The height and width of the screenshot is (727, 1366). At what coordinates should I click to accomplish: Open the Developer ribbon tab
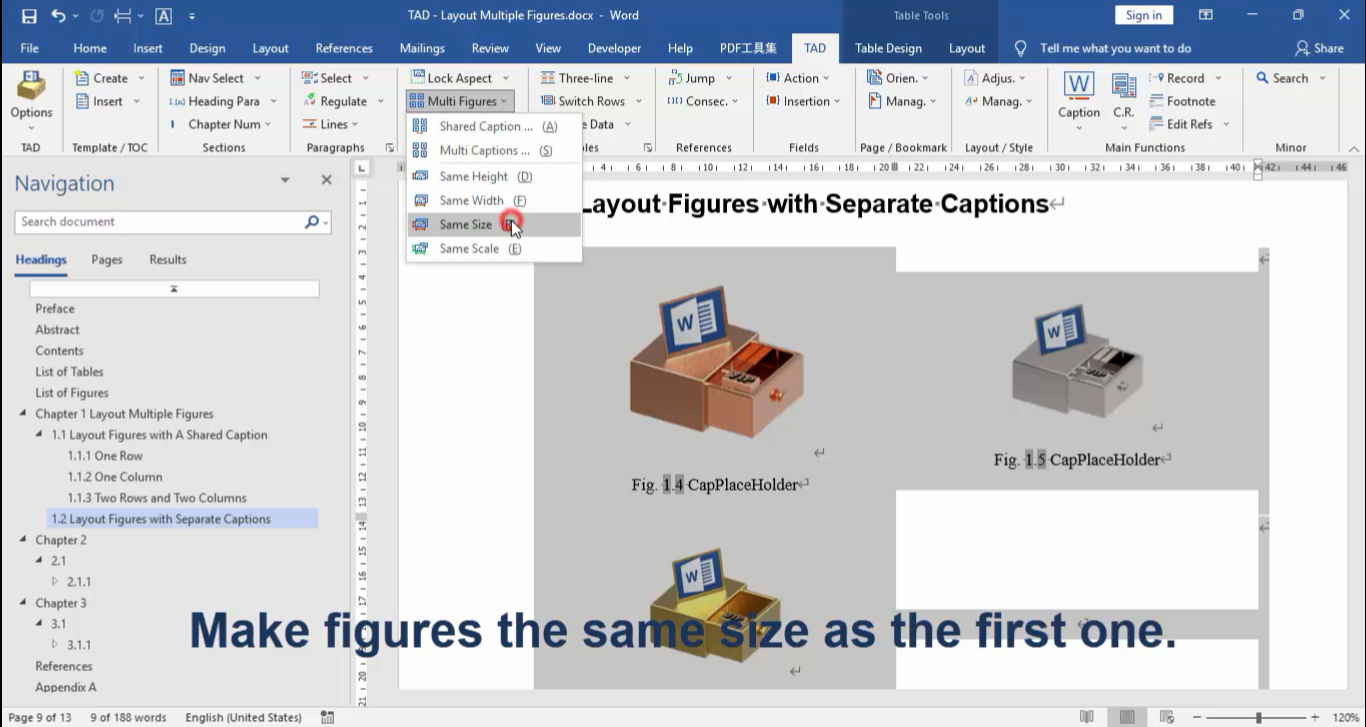pyautogui.click(x=614, y=48)
